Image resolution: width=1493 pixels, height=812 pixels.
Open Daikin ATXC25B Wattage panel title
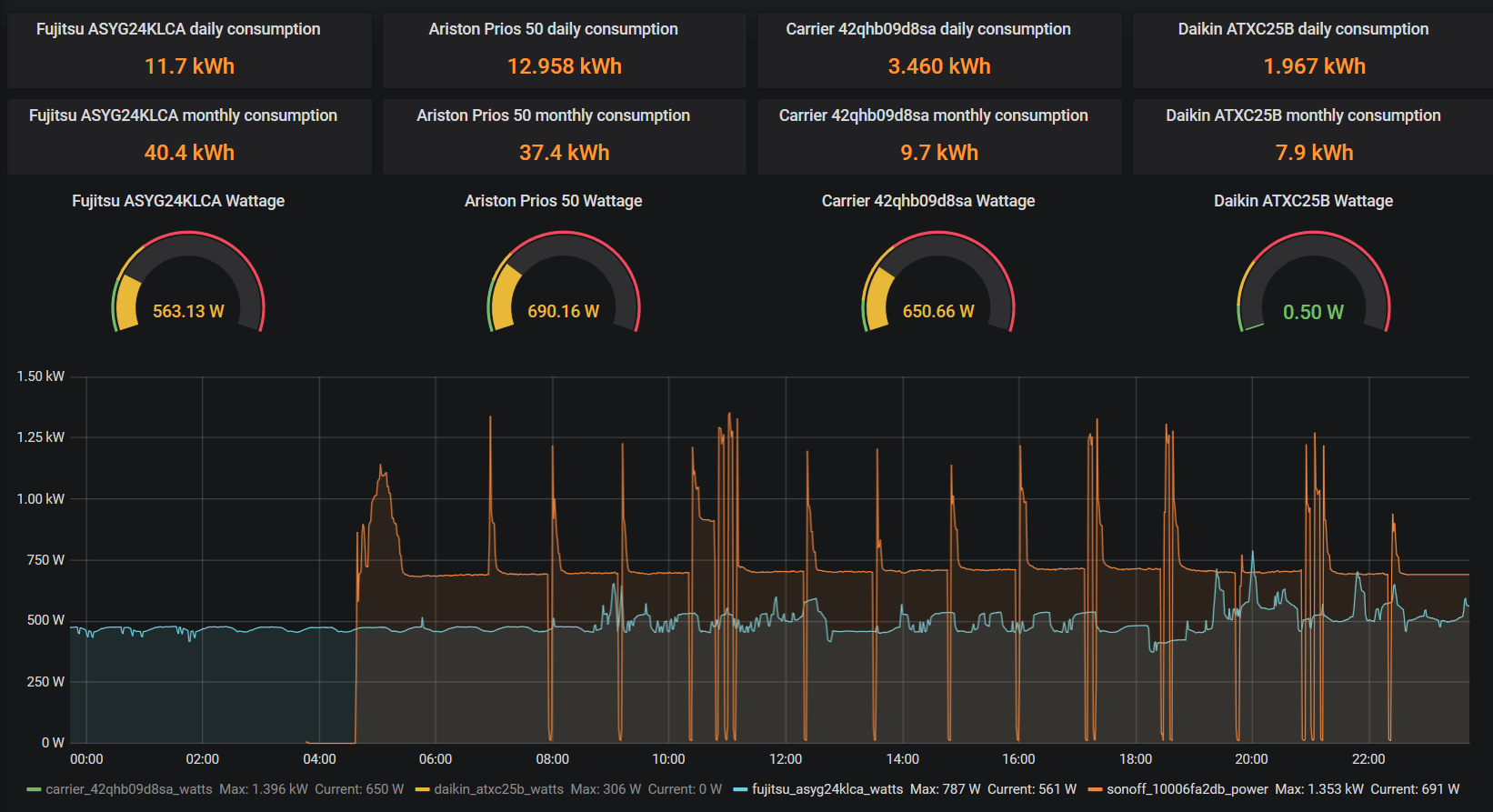tap(1303, 201)
